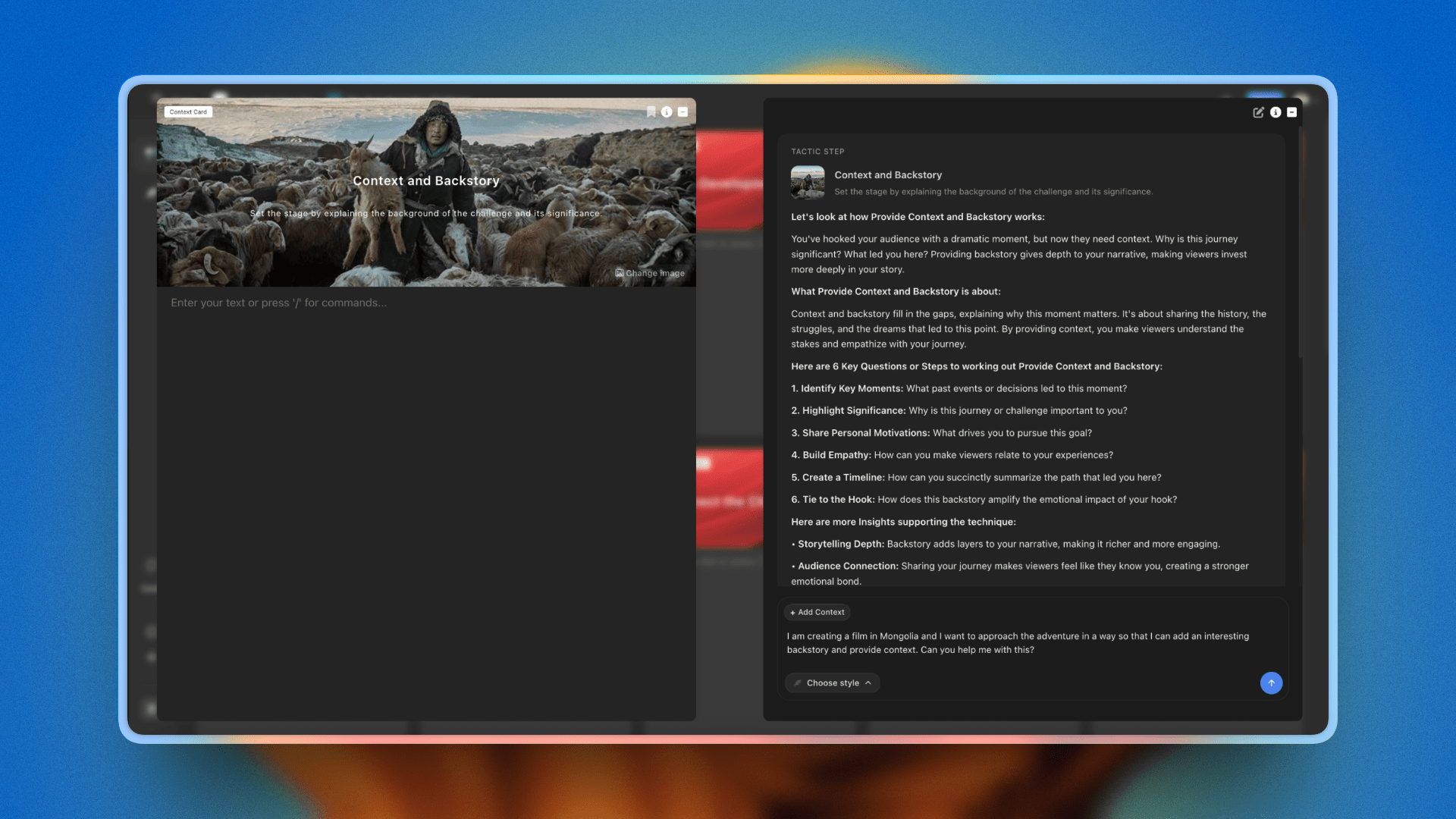Image resolution: width=1456 pixels, height=819 pixels.
Task: Collapse the Context Card with the minimize toggle
Action: point(683,111)
